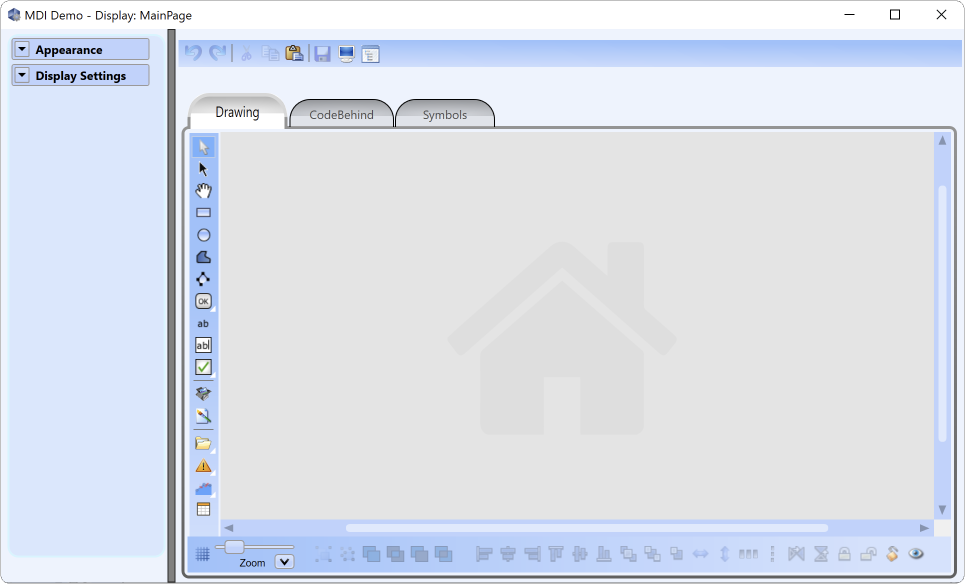Image resolution: width=965 pixels, height=584 pixels.
Task: Switch to the CodeBehind tab
Action: click(x=341, y=114)
